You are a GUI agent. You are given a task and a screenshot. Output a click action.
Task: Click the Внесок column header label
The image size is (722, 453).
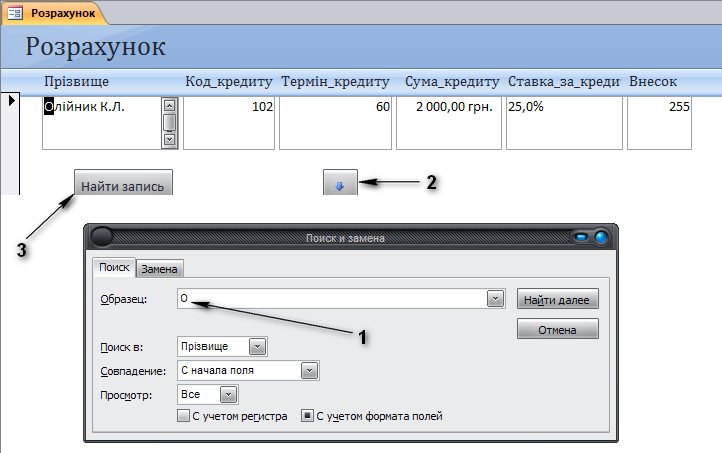[x=653, y=81]
